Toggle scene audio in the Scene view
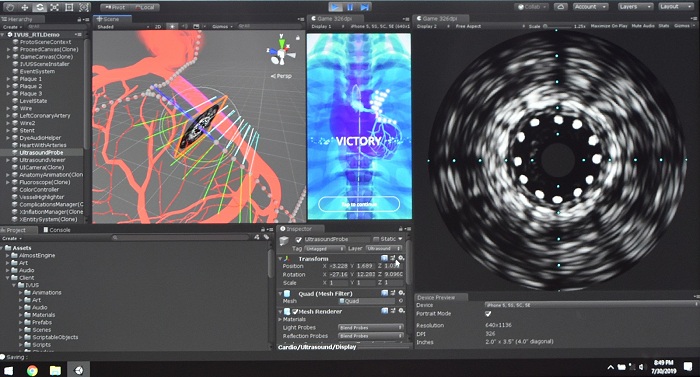The height and width of the screenshot is (377, 700). click(x=185, y=27)
